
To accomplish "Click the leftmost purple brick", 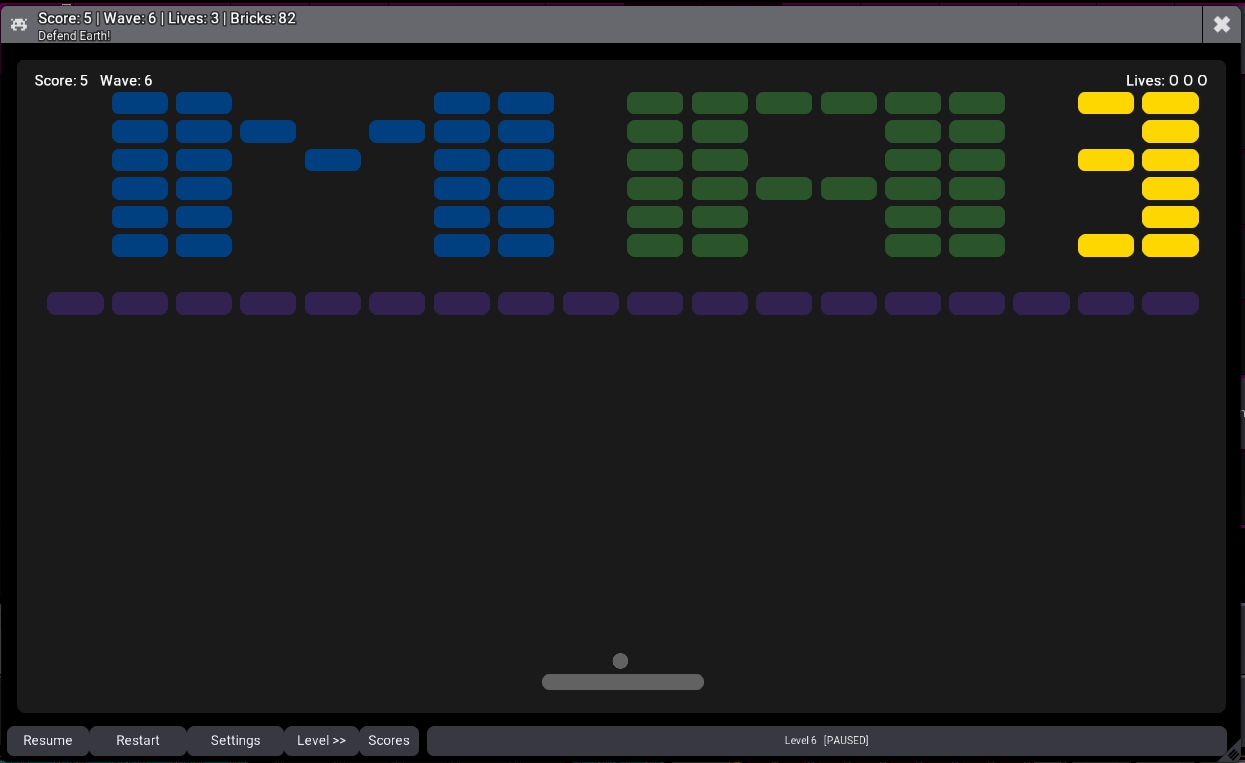I will tap(75, 303).
